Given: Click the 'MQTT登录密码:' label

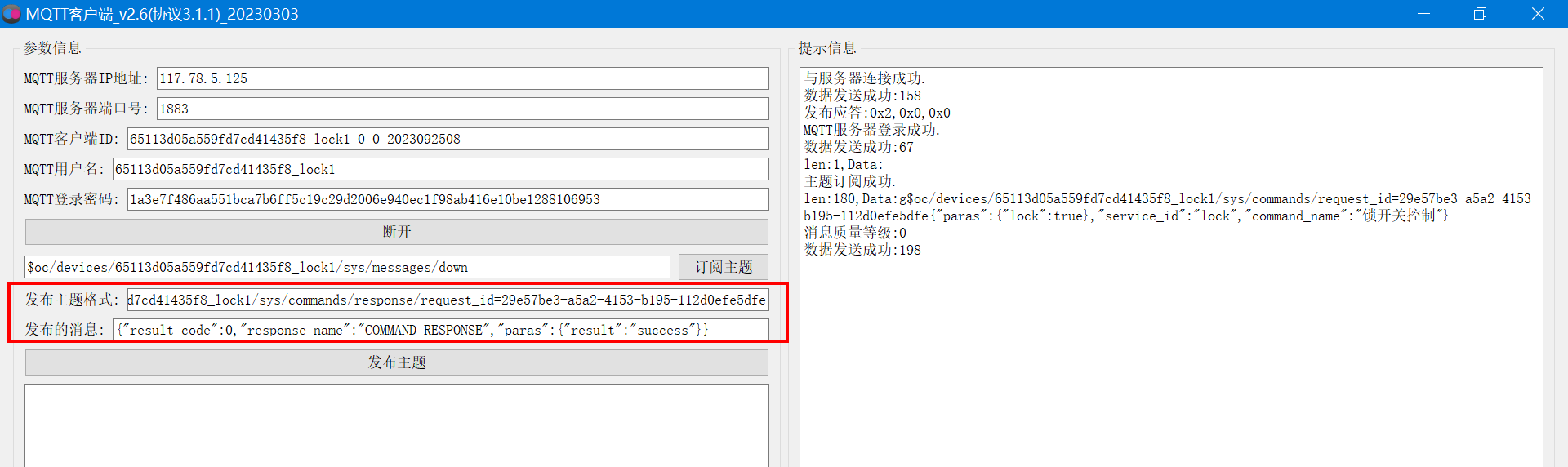Looking at the screenshot, I should coord(72,199).
